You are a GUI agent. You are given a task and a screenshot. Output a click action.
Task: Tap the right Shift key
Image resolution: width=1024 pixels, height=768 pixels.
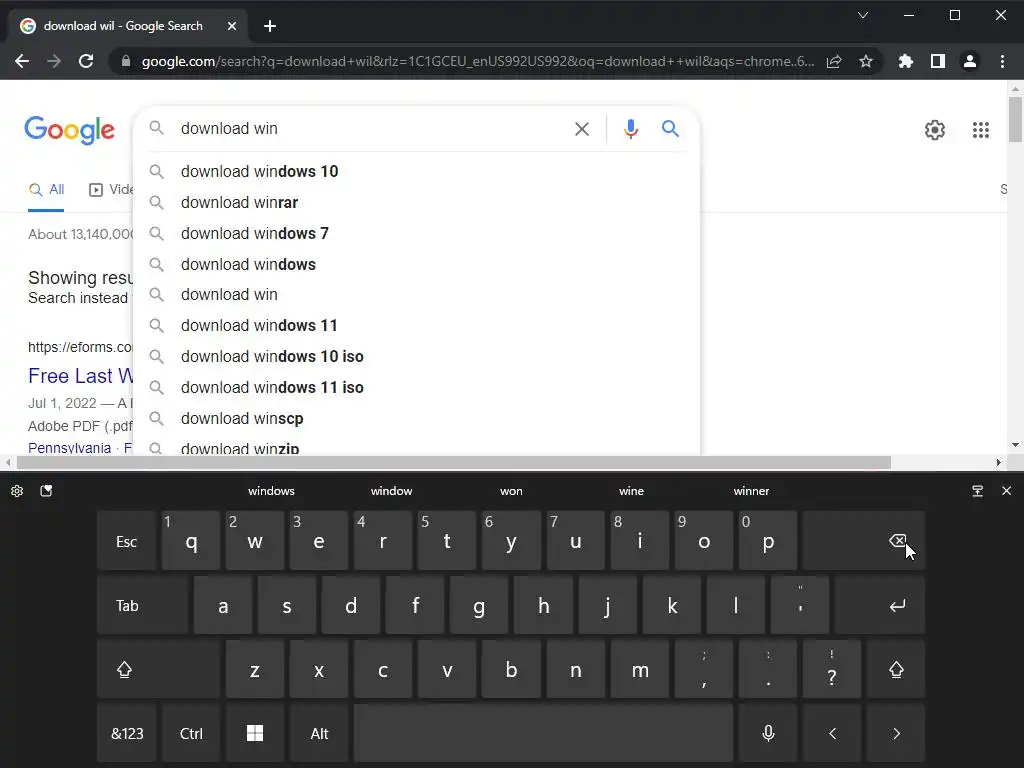point(896,669)
